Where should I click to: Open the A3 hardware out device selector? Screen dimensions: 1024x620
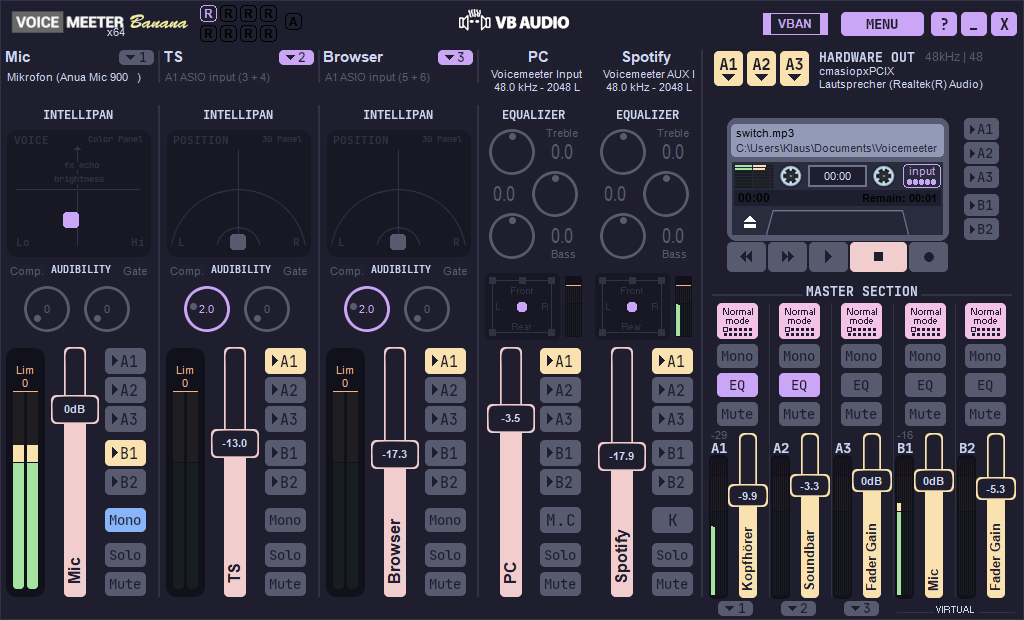coord(794,68)
